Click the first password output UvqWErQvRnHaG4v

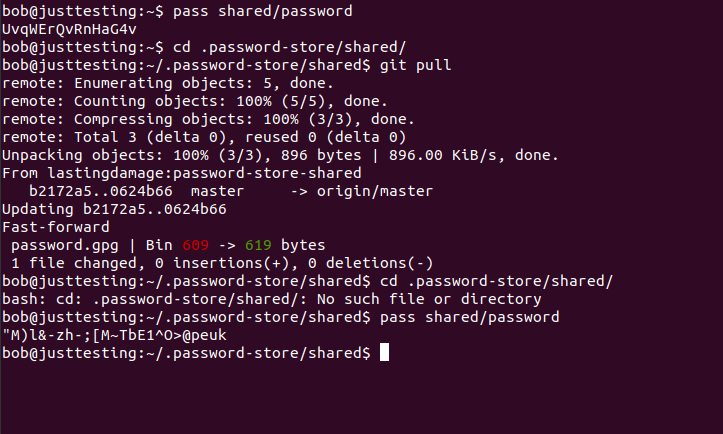(x=69, y=29)
